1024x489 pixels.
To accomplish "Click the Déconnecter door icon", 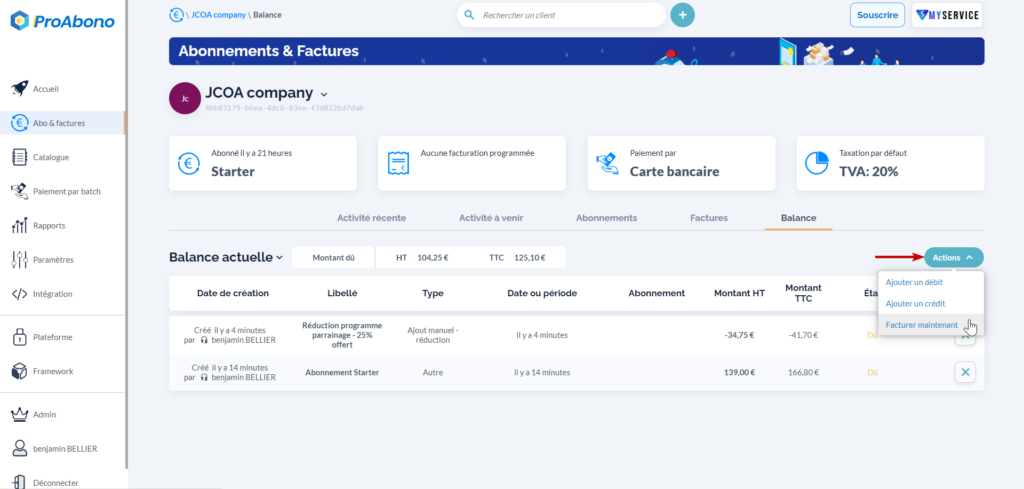I will click(x=20, y=483).
